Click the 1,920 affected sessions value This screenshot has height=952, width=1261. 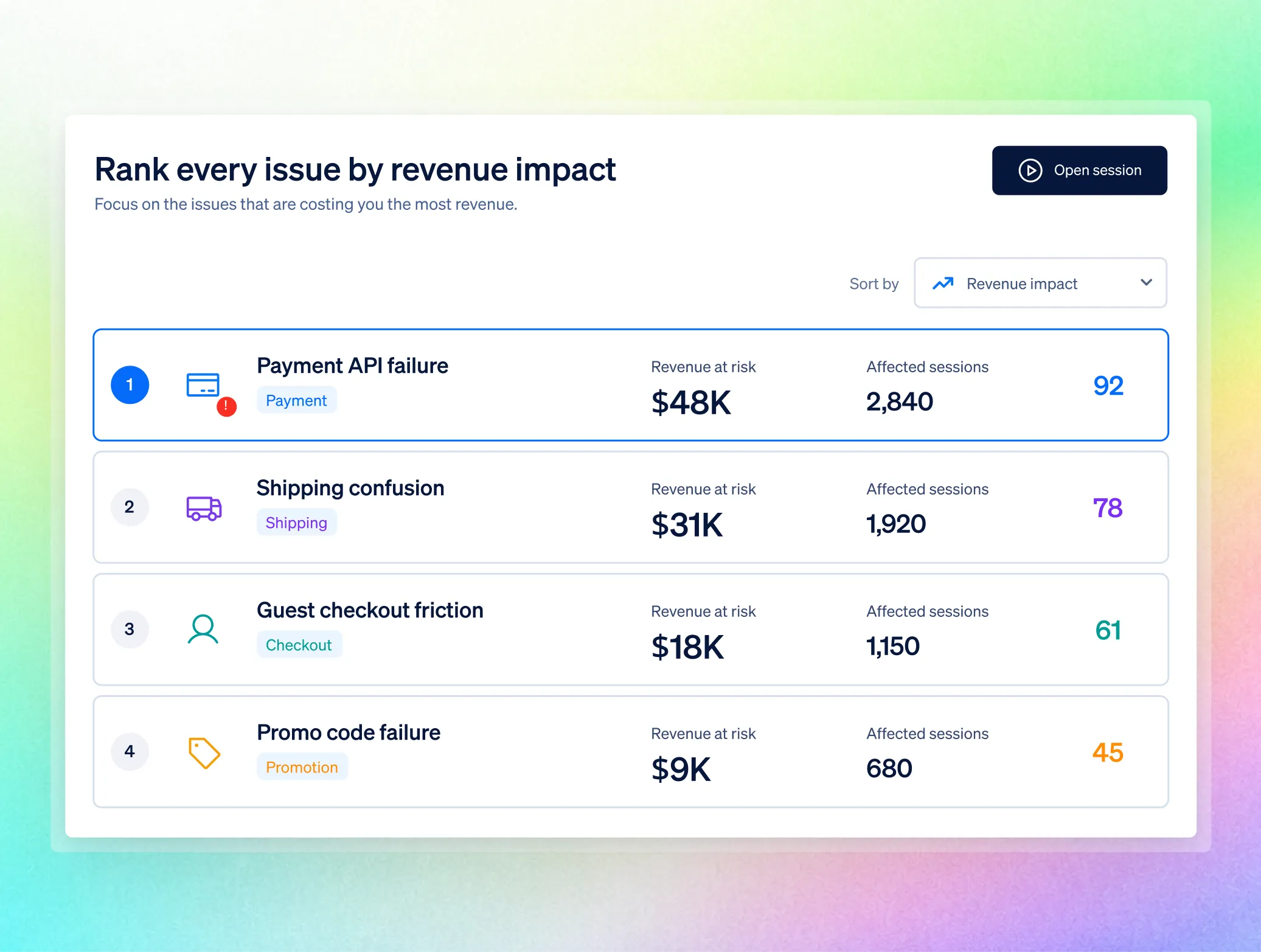(896, 524)
